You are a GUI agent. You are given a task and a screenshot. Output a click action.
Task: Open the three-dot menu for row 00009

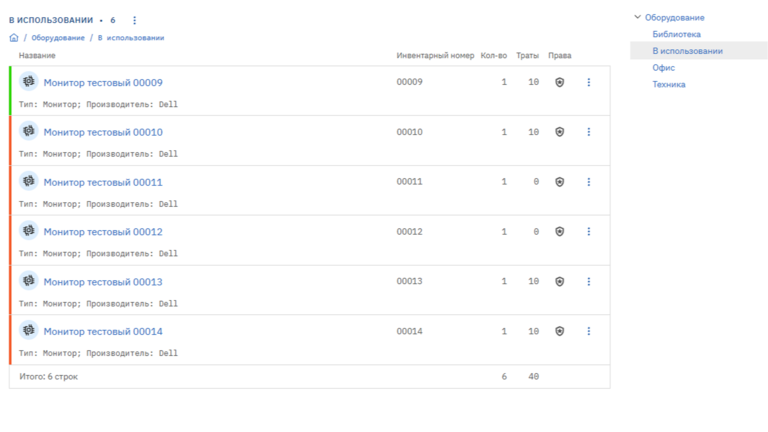pyautogui.click(x=589, y=82)
